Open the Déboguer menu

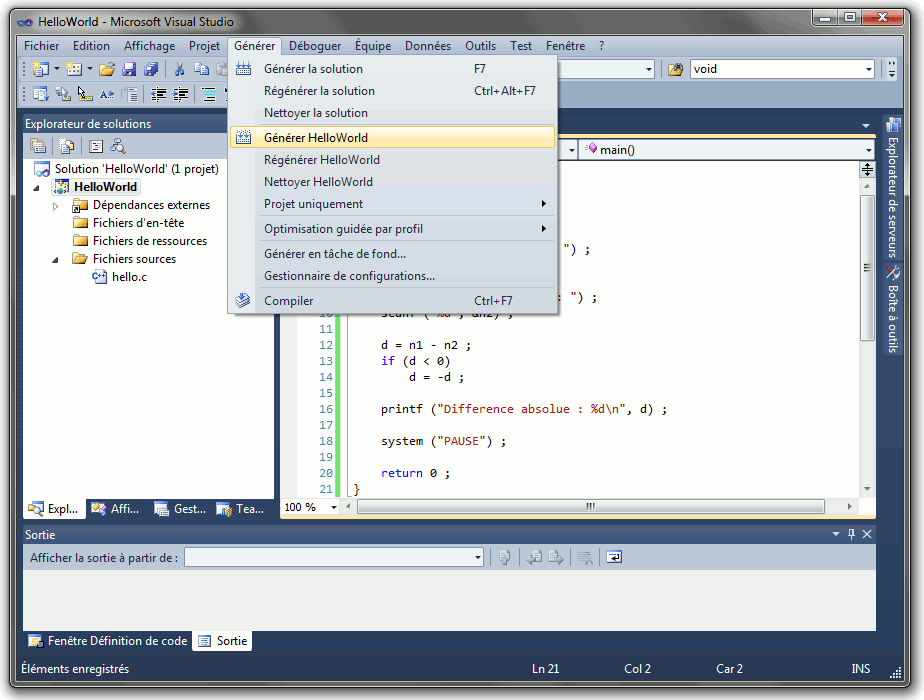click(x=315, y=46)
